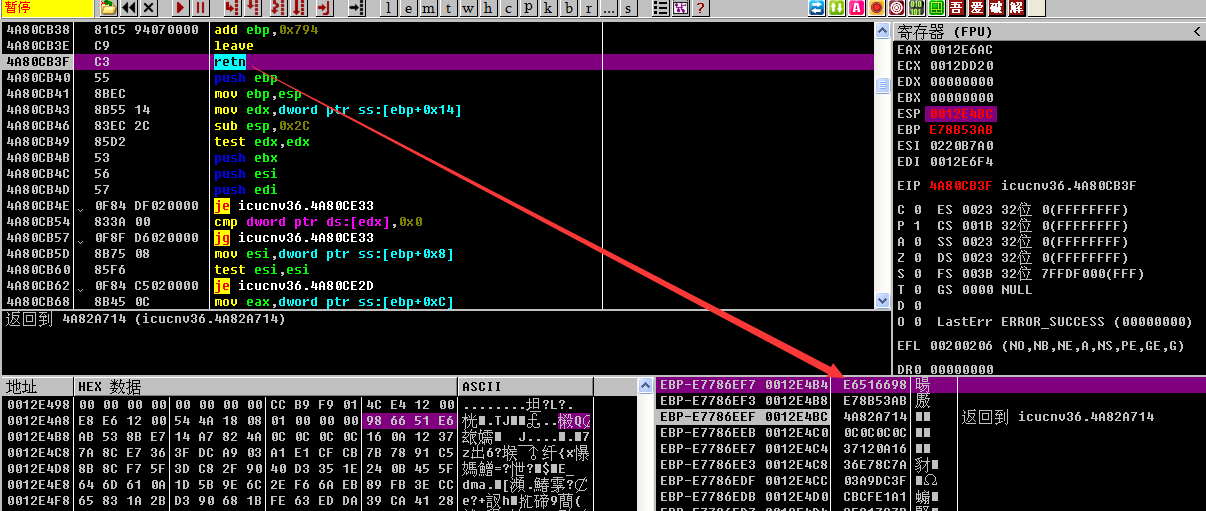This screenshot has height=511, width=1206.
Task: Click the left arrow on registers header
Action: (x=1197, y=32)
